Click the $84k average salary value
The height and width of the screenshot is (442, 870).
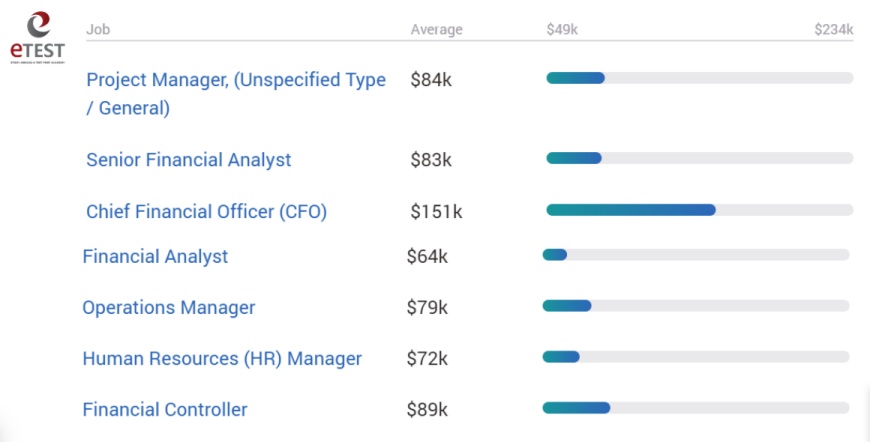[x=431, y=80]
